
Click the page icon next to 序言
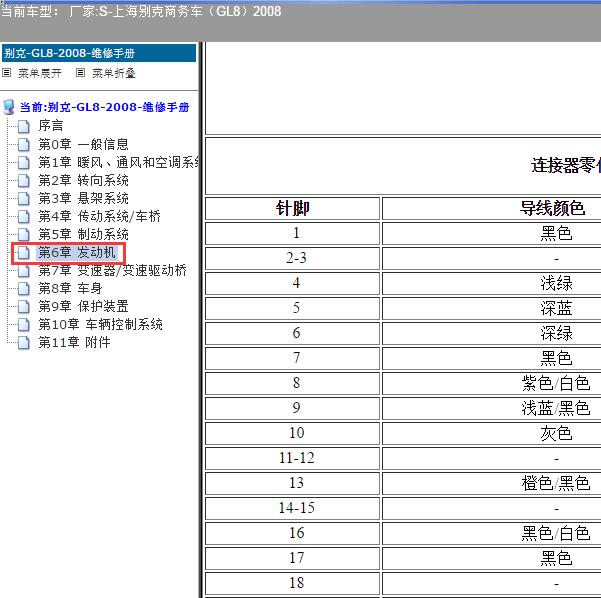pyautogui.click(x=24, y=126)
